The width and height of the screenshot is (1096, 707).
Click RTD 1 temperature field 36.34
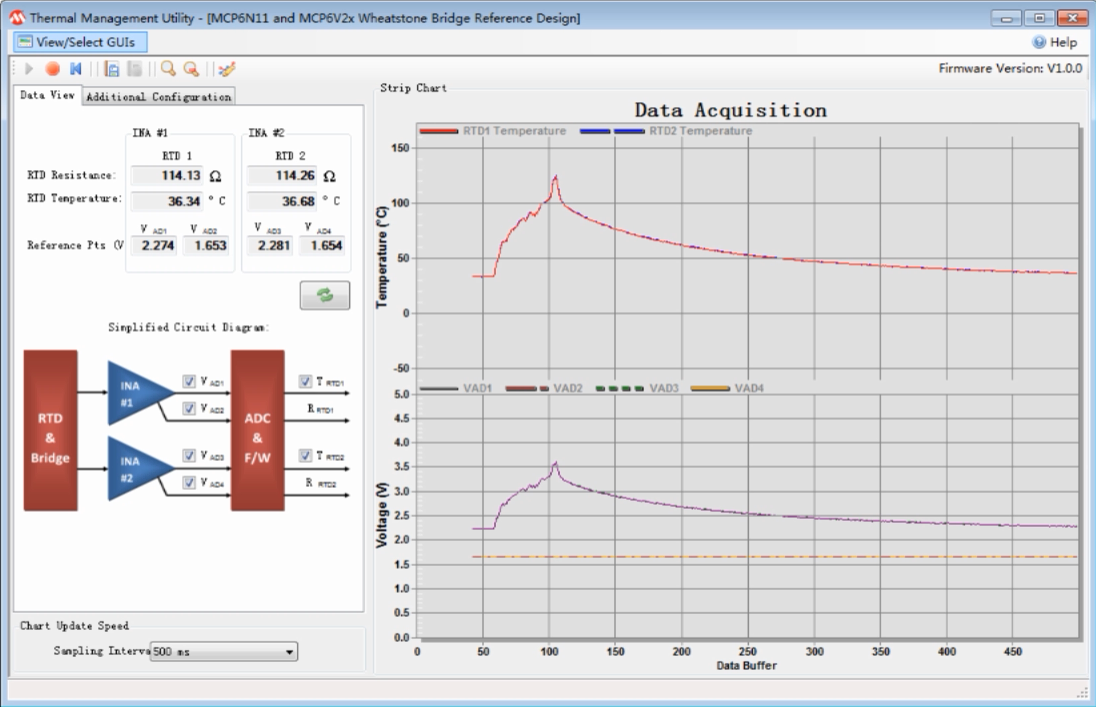(167, 201)
